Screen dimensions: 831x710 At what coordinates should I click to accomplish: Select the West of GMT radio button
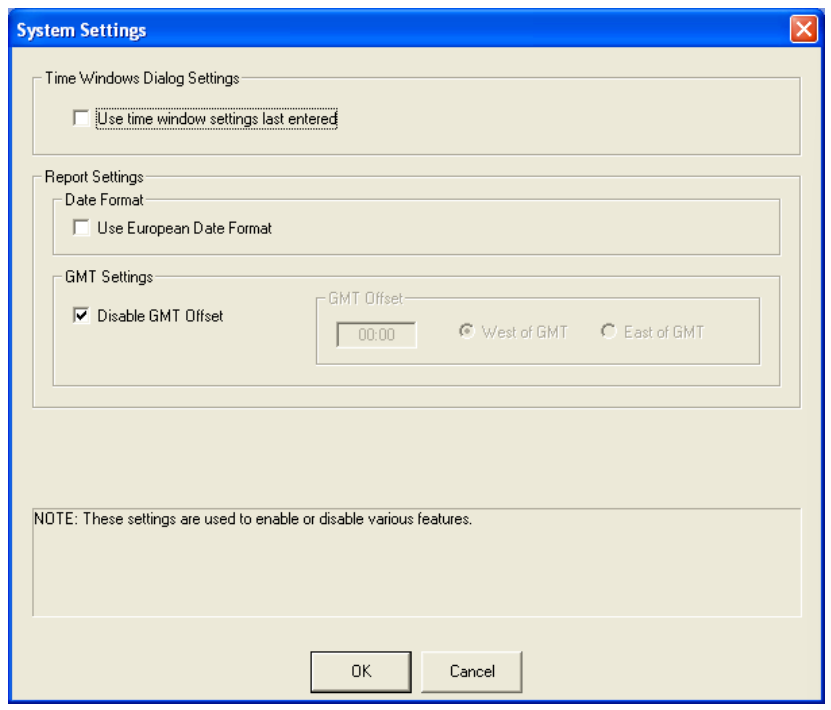(x=464, y=333)
